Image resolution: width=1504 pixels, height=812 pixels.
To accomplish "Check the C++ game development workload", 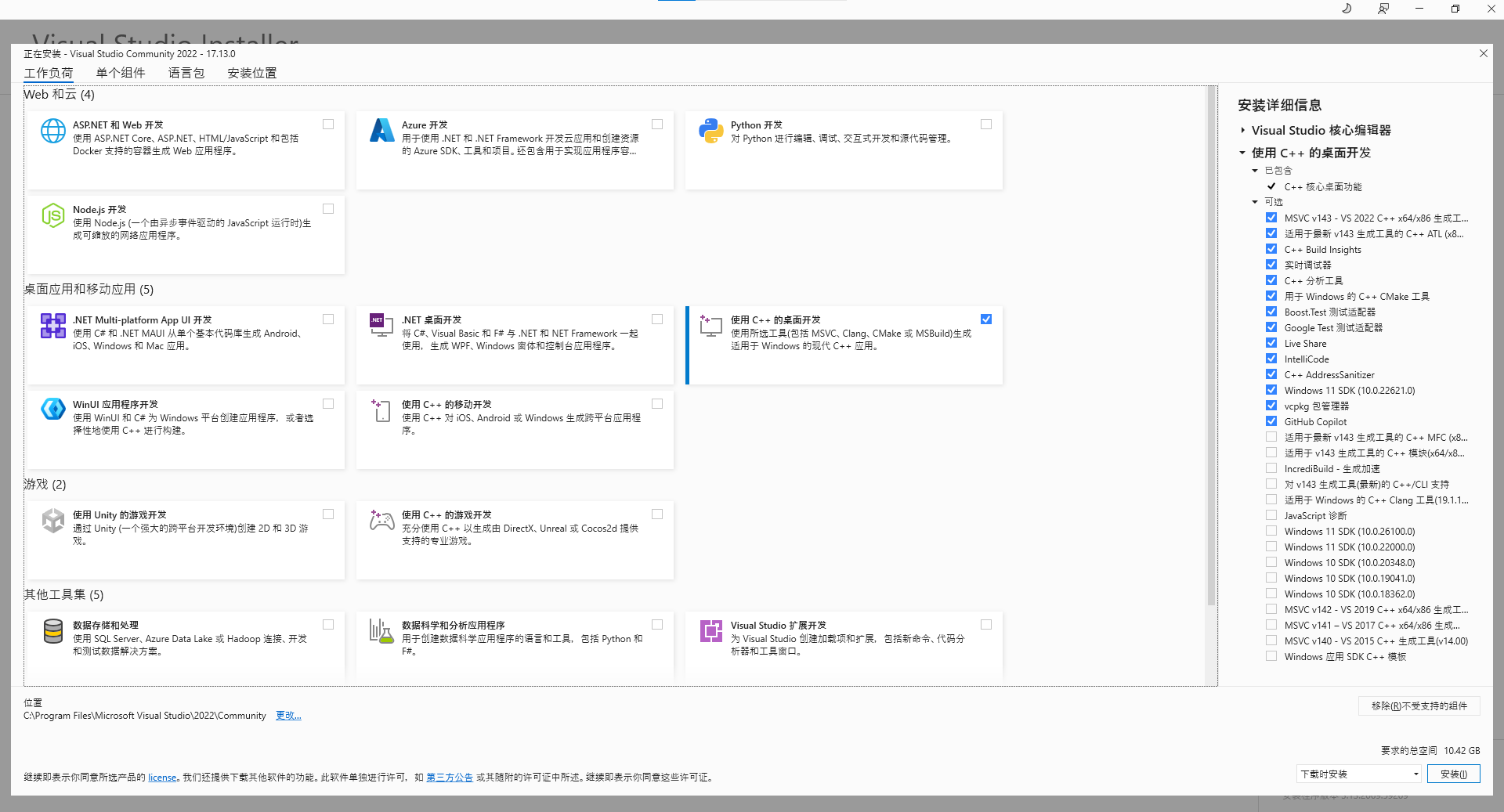I will pyautogui.click(x=657, y=514).
